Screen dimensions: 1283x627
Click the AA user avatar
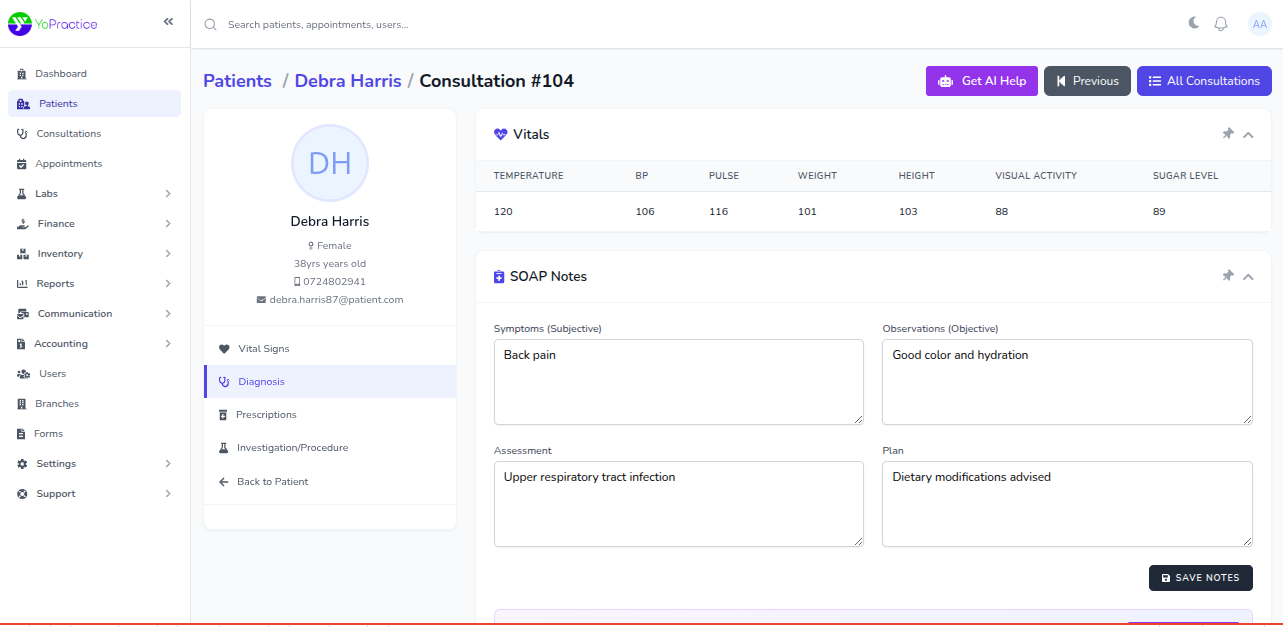(x=1259, y=24)
